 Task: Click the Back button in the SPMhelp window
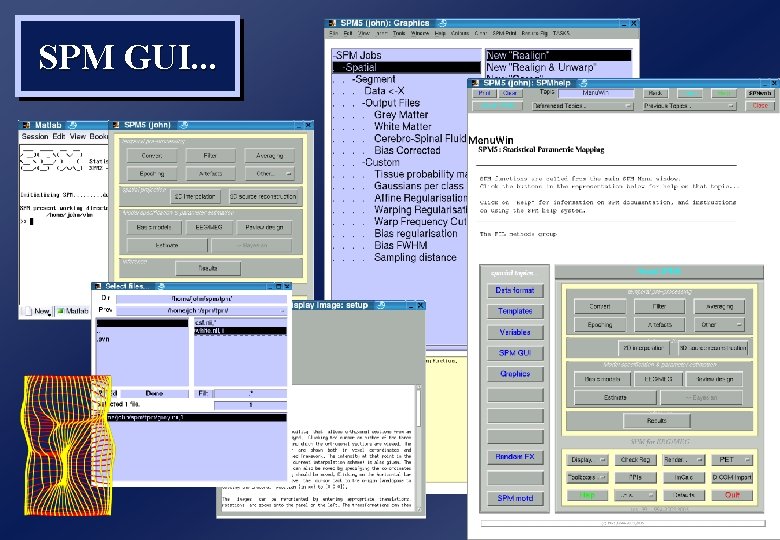(655, 93)
